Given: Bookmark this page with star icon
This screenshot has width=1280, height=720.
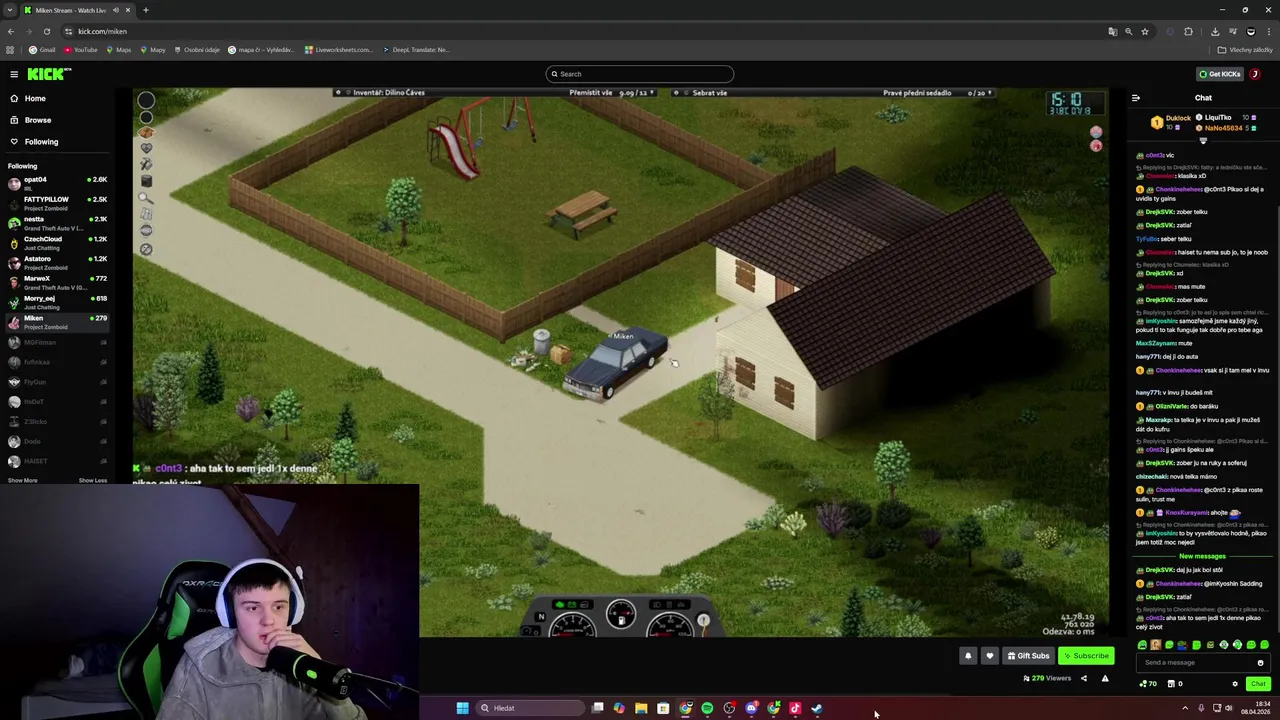Looking at the screenshot, I should click(x=1145, y=31).
